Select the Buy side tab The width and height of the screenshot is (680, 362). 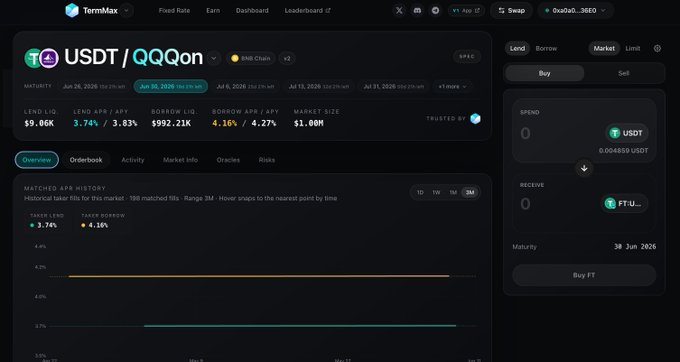click(x=545, y=73)
